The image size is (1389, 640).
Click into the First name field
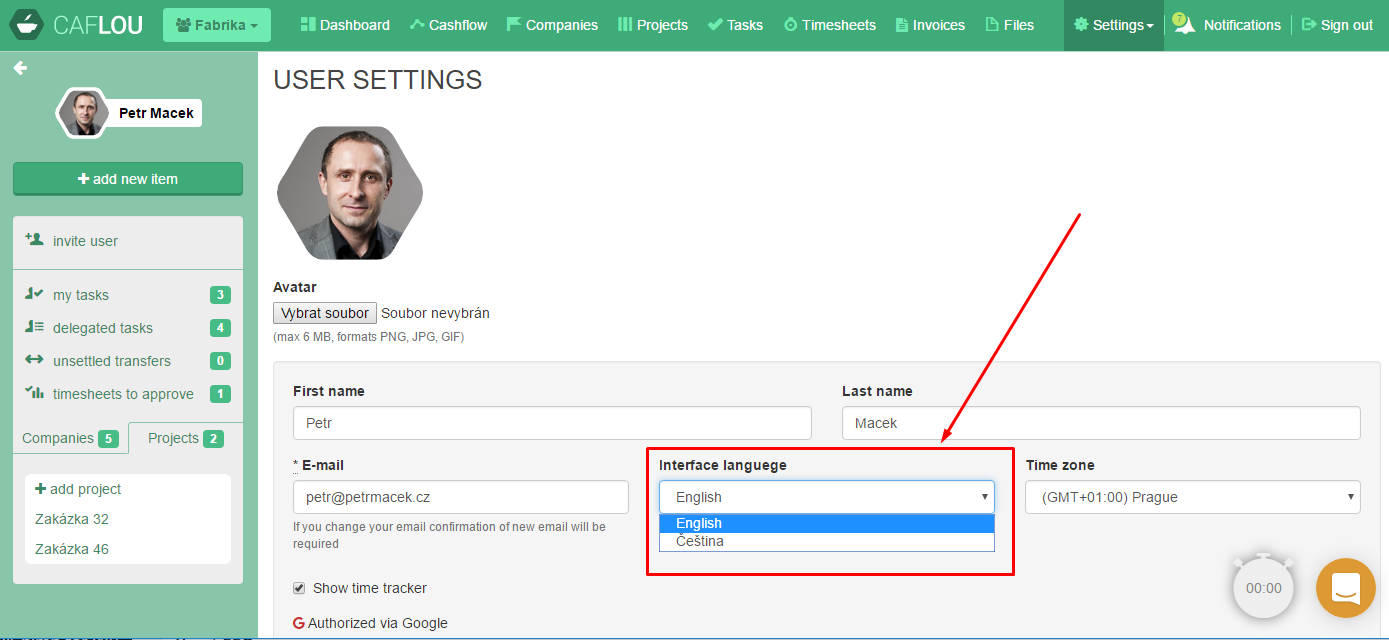(x=552, y=423)
